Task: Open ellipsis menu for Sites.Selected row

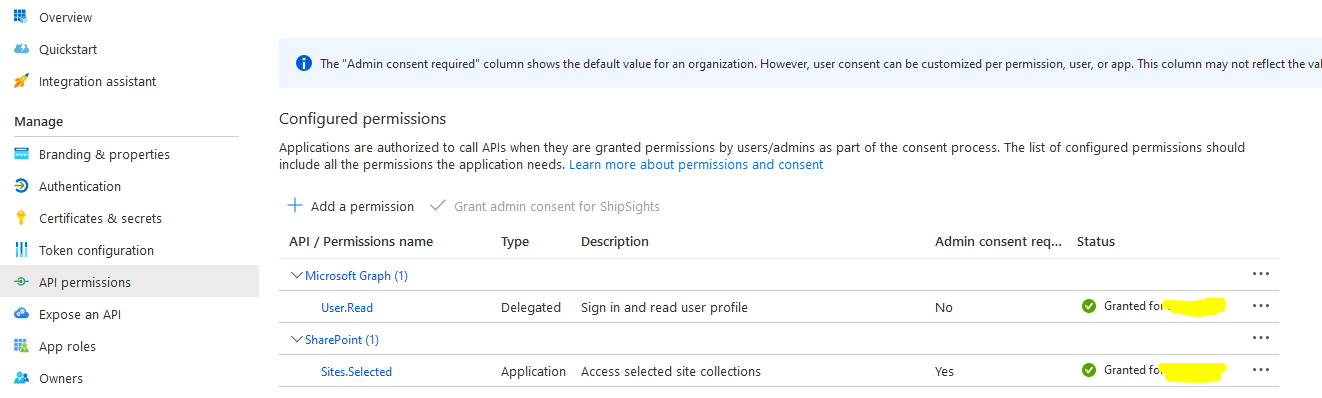Action: (1260, 370)
